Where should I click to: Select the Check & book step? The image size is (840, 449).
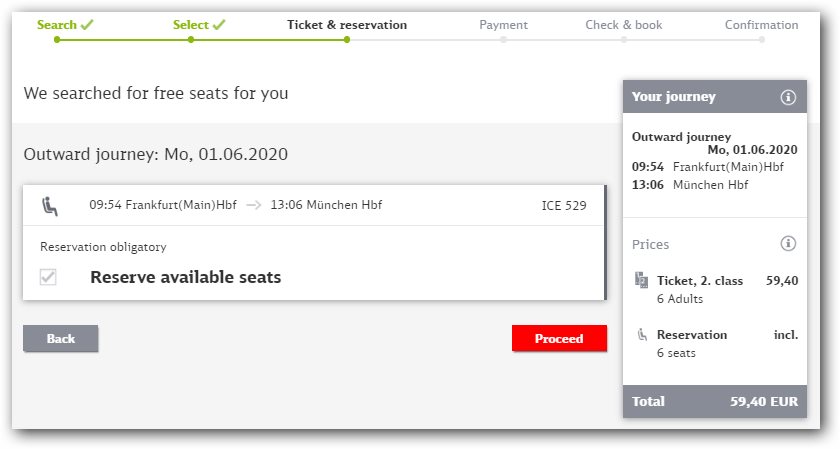point(624,25)
